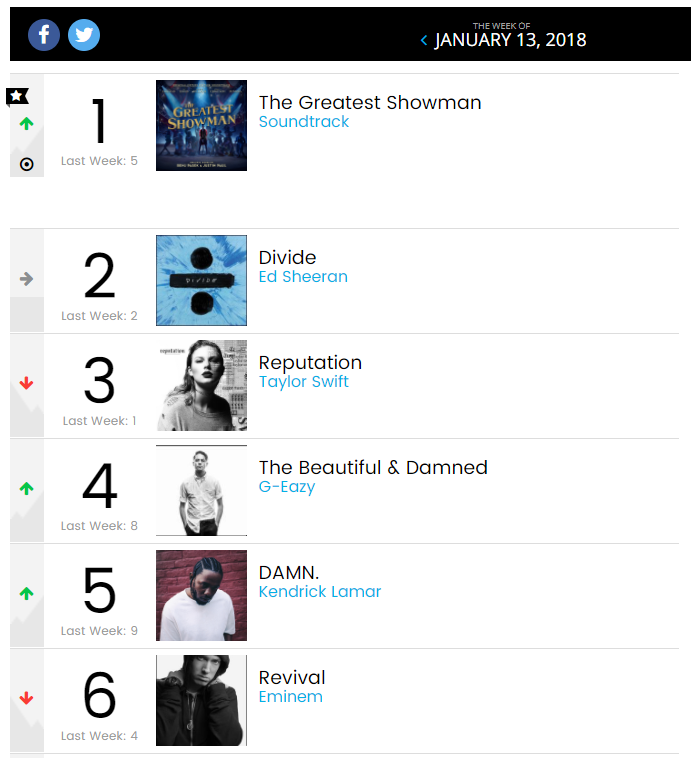
Task: Click The Greatest Showman album cover
Action: 201,125
